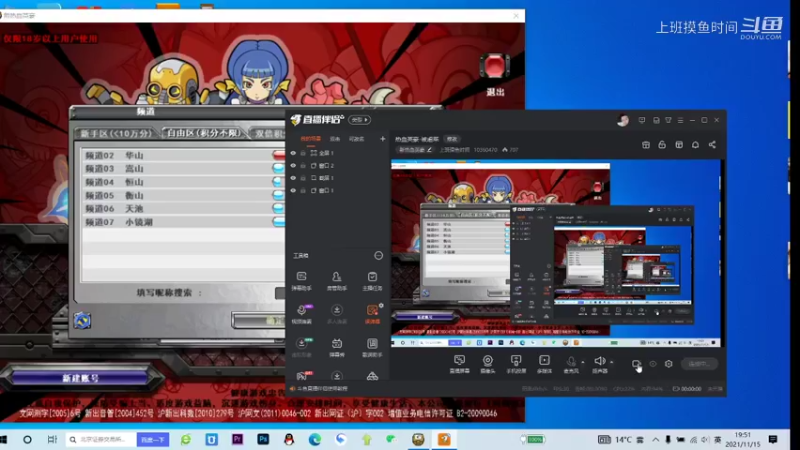The width and height of the screenshot is (800, 450).
Task: Open the notification bell icon
Action: 695,145
